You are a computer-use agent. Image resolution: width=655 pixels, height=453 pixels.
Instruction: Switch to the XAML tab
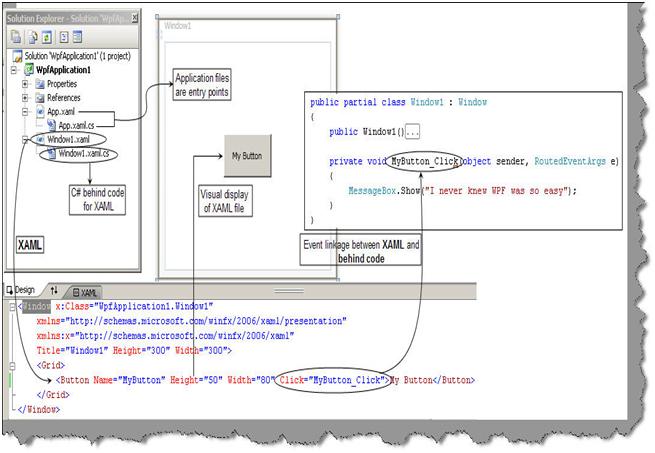(x=85, y=293)
